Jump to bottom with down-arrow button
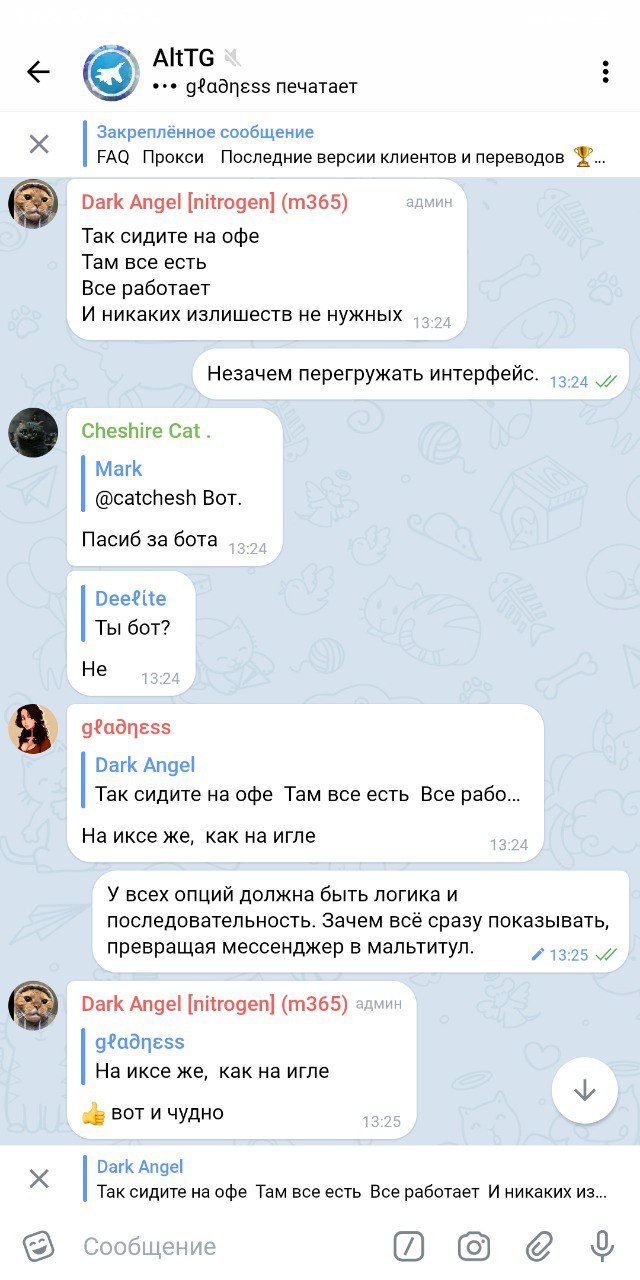Screen dimensions: 640x1280 click(584, 1090)
